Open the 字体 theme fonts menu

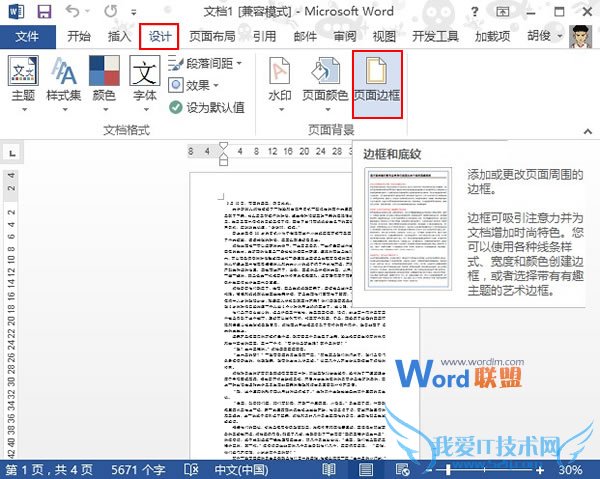pos(145,83)
